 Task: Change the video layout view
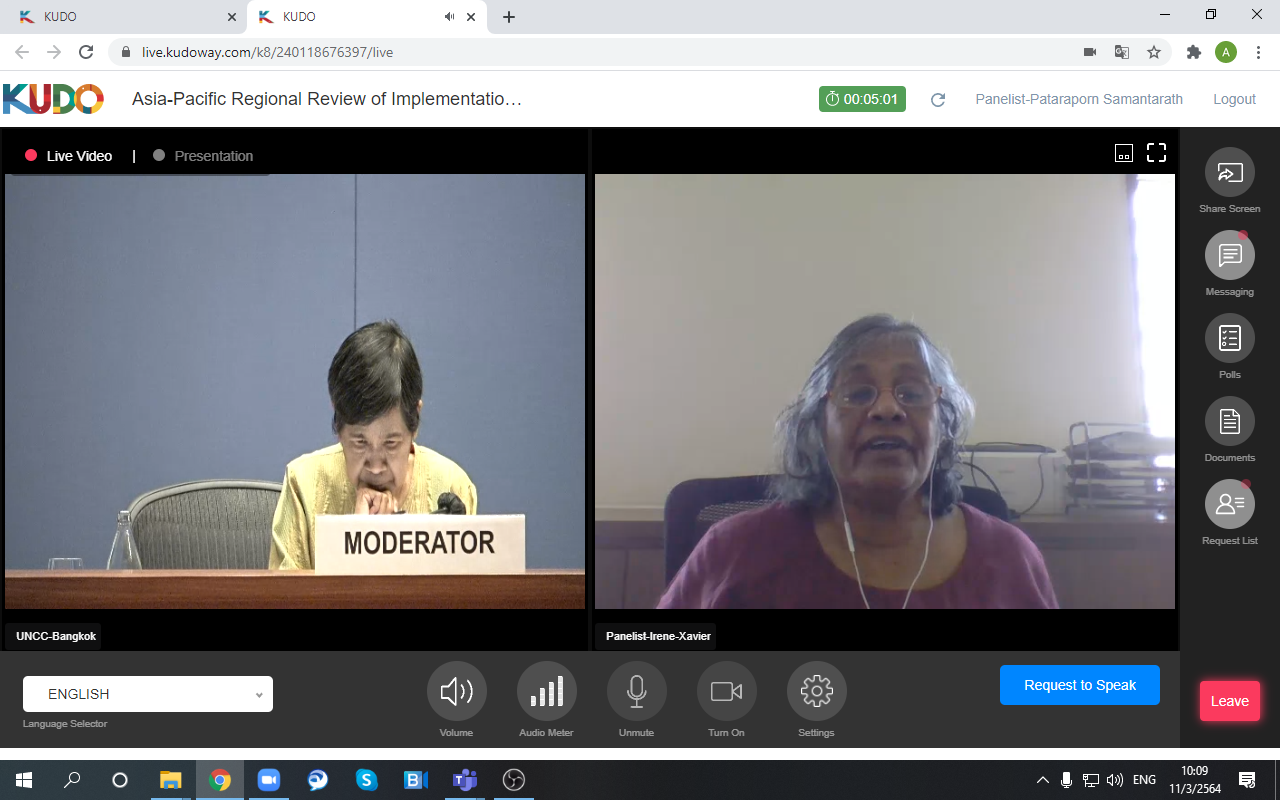coord(1124,153)
